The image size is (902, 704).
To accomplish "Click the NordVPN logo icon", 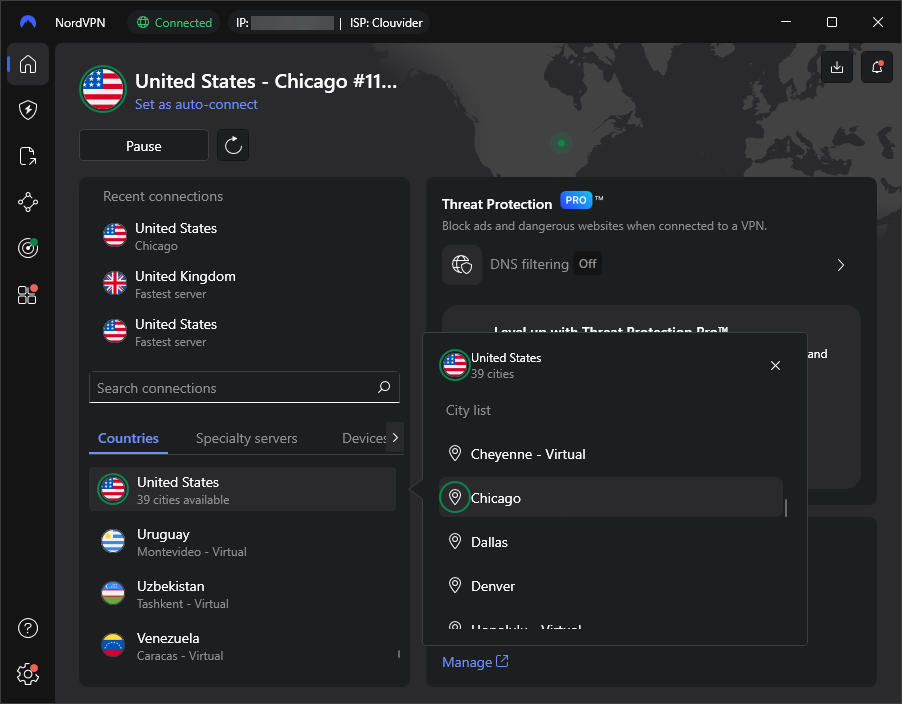I will pos(28,22).
